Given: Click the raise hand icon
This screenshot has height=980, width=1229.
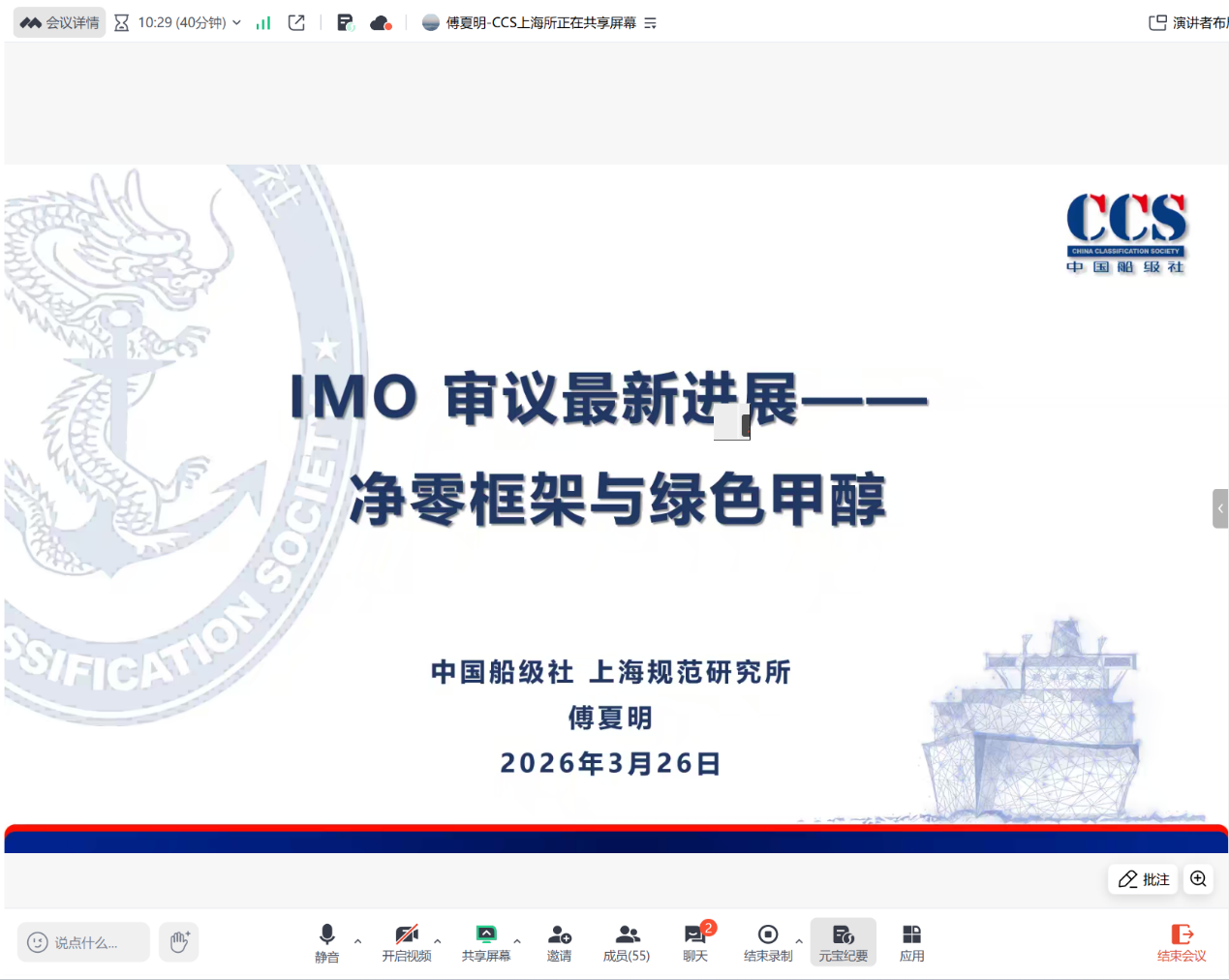Looking at the screenshot, I should click(x=179, y=941).
